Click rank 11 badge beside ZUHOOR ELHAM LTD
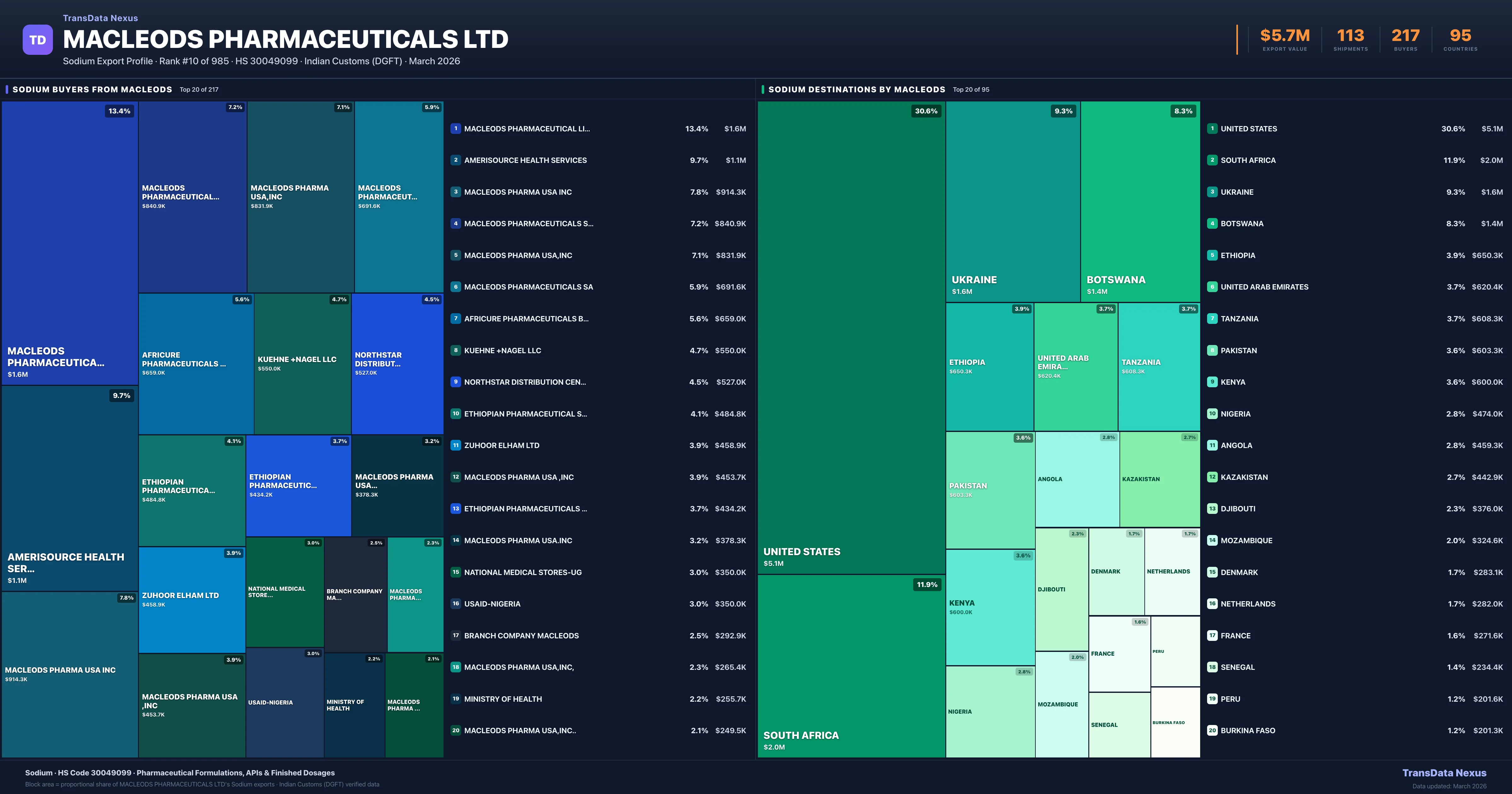Screen dimensions: 1512x794 [455, 445]
